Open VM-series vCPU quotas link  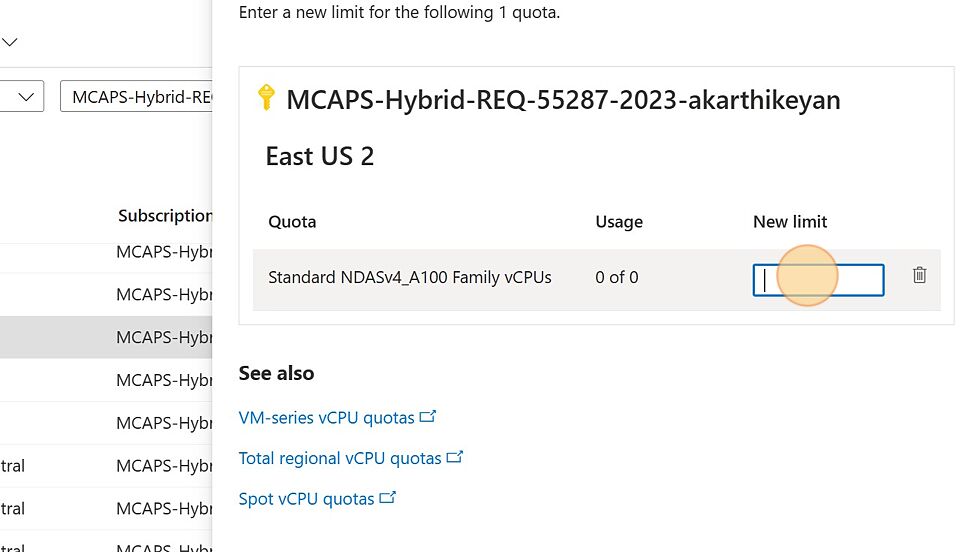pyautogui.click(x=326, y=418)
